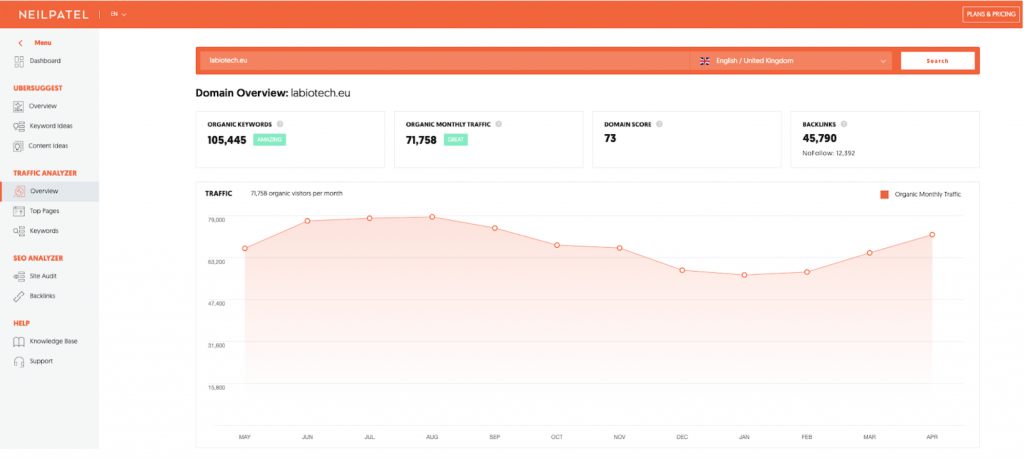Click the NEILPATEL logo
The image size is (1024, 458).
click(x=56, y=14)
